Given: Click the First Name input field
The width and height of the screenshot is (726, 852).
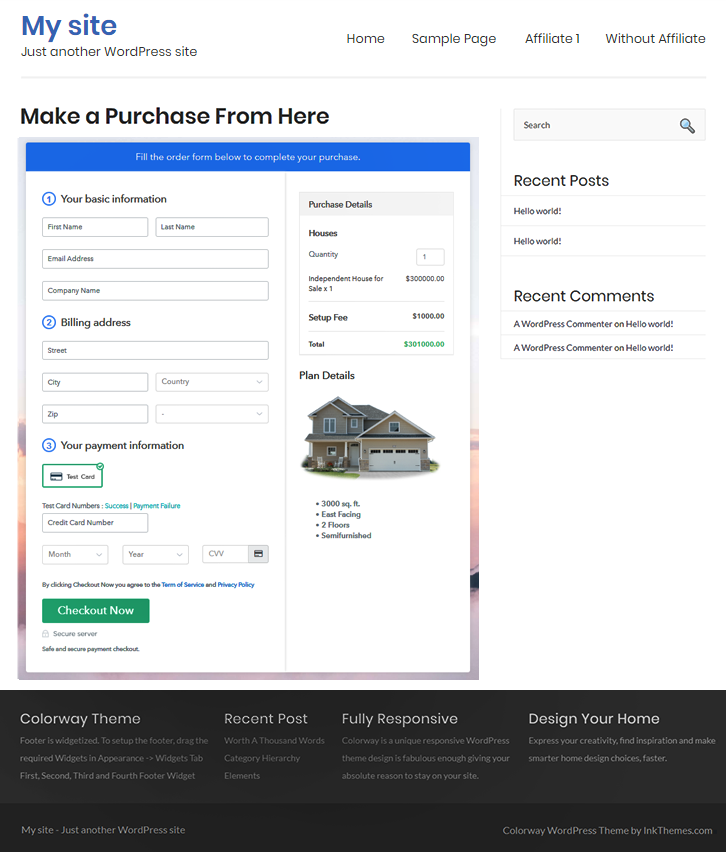Looking at the screenshot, I should [x=95, y=227].
